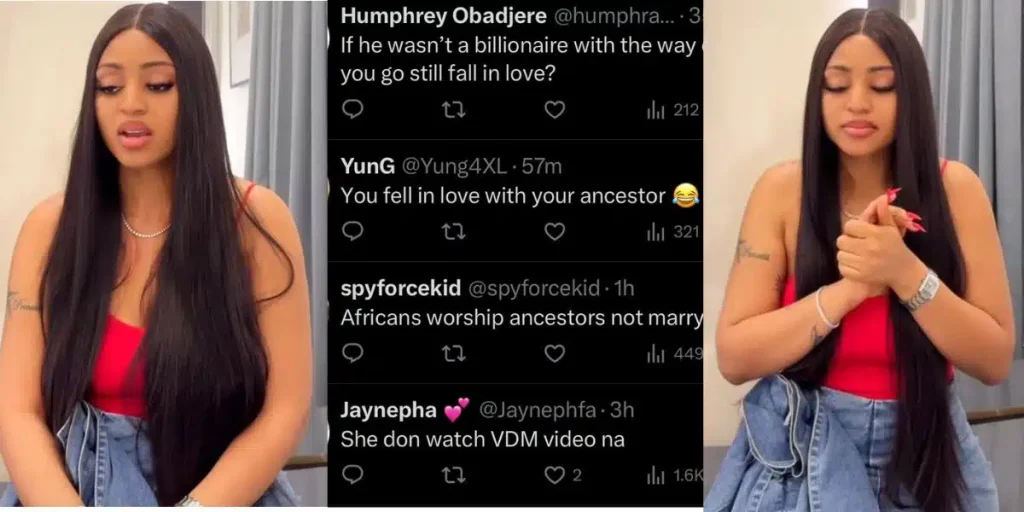View analytics showing 212 views

(673, 110)
